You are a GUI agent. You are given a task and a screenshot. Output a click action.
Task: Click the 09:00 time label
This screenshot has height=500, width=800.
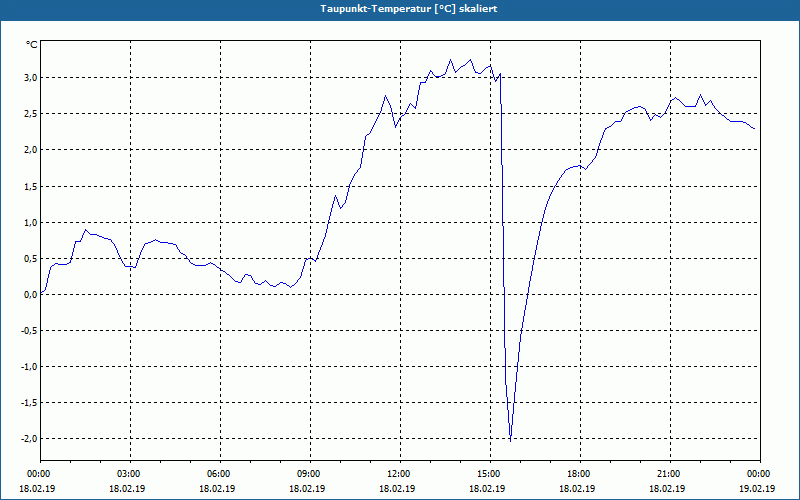pos(310,474)
